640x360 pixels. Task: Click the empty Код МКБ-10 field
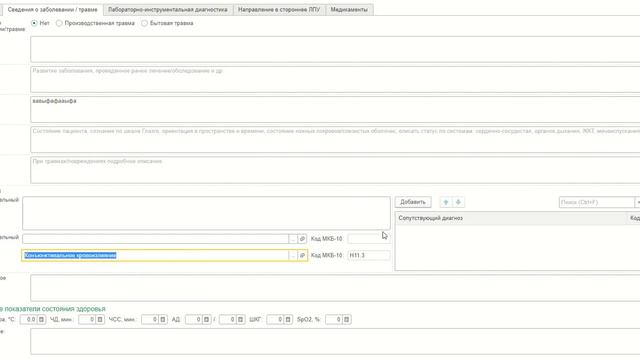(369, 239)
